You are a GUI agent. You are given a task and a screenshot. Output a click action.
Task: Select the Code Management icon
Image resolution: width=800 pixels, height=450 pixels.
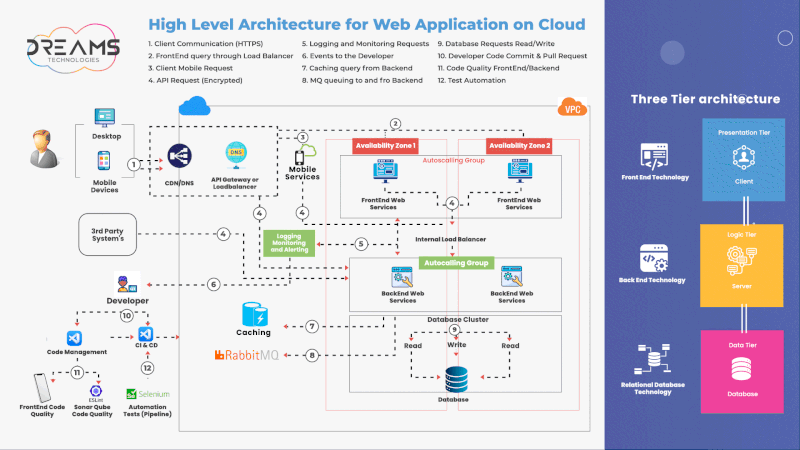click(73, 338)
